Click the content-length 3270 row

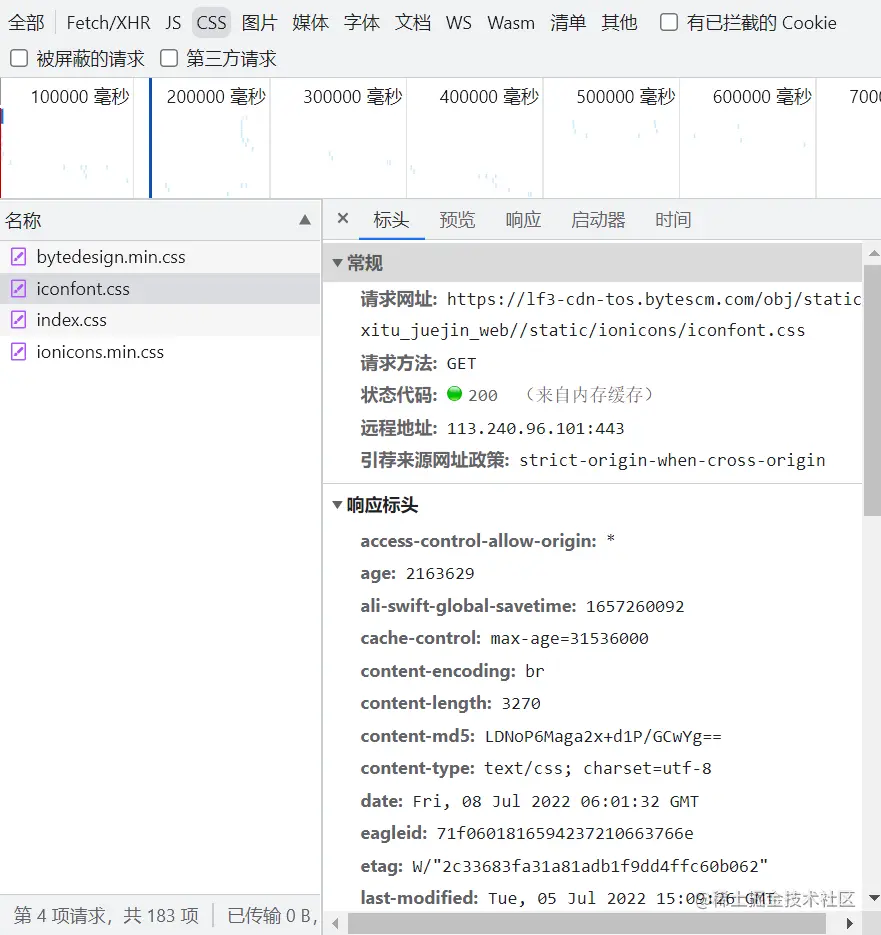pos(450,703)
